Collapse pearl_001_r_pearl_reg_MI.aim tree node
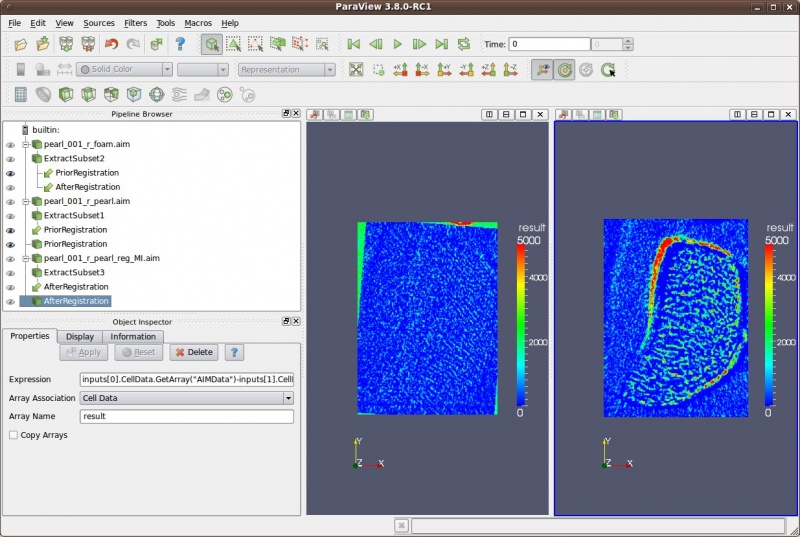Screen dimensions: 800x537 [x=26, y=259]
